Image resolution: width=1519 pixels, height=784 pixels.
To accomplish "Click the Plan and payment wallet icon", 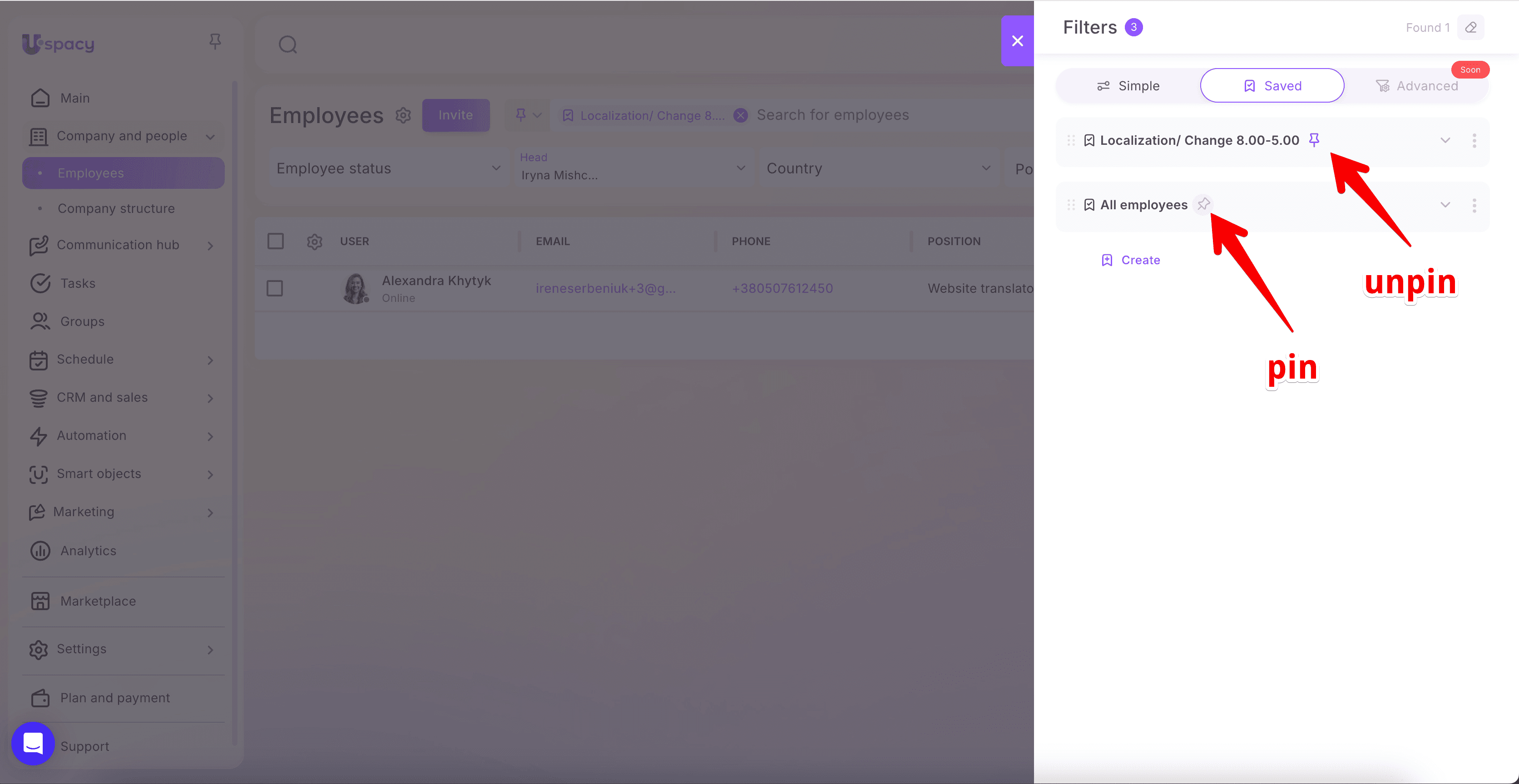I will (40, 698).
